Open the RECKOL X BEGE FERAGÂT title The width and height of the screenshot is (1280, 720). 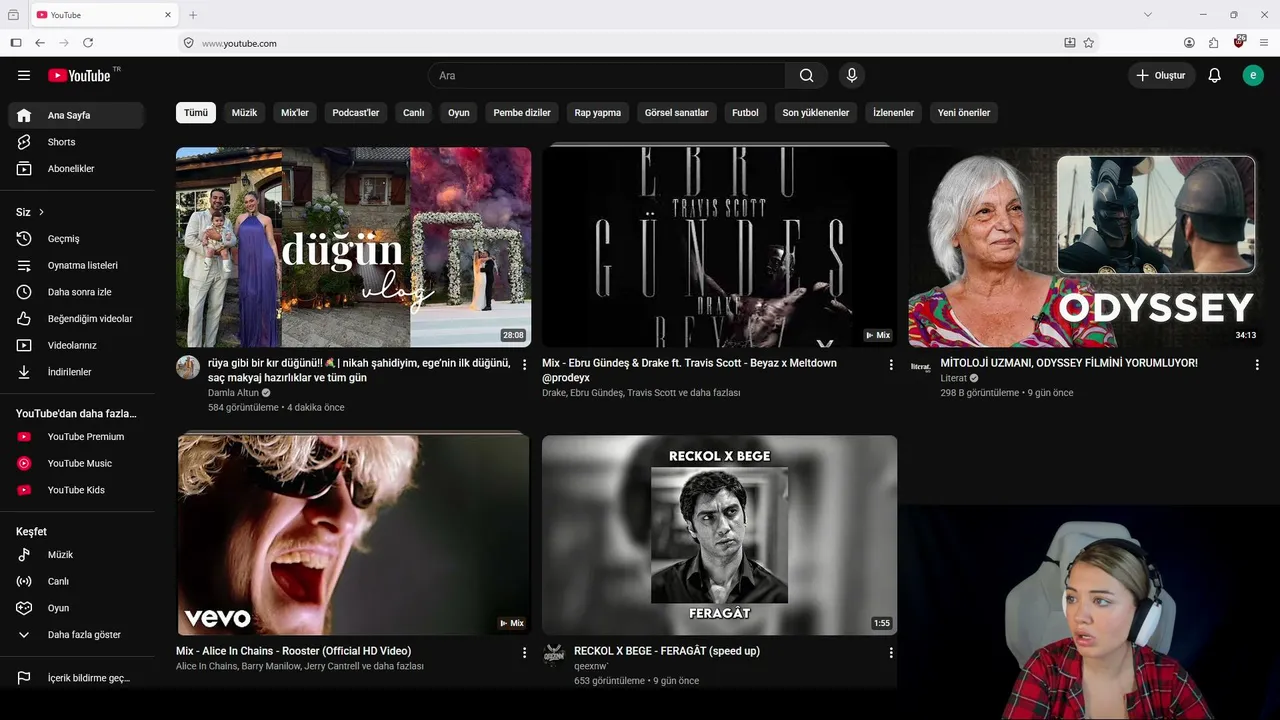pos(667,651)
